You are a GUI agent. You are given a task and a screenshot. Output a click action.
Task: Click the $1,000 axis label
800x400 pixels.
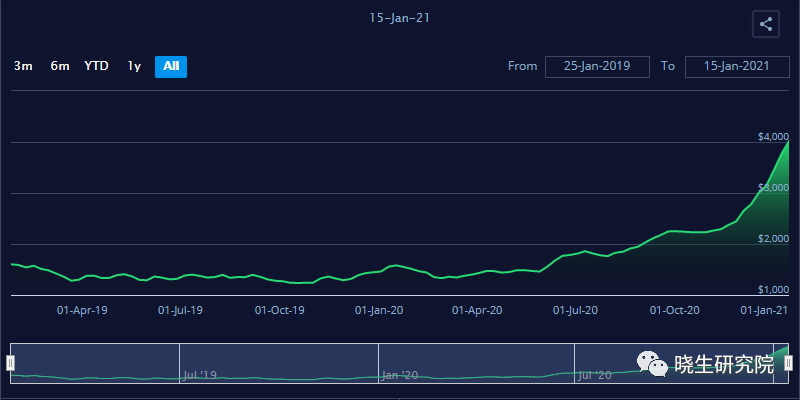[773, 290]
